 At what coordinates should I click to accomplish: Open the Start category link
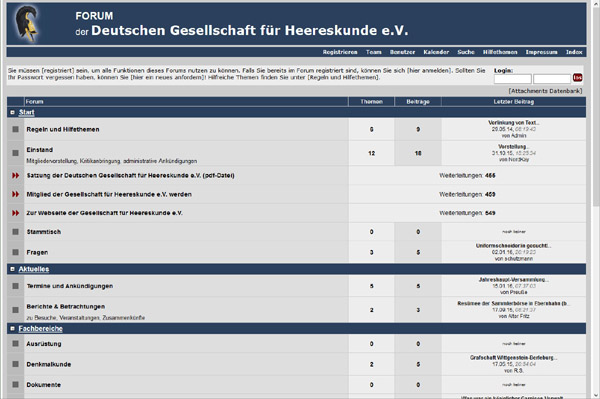26,112
